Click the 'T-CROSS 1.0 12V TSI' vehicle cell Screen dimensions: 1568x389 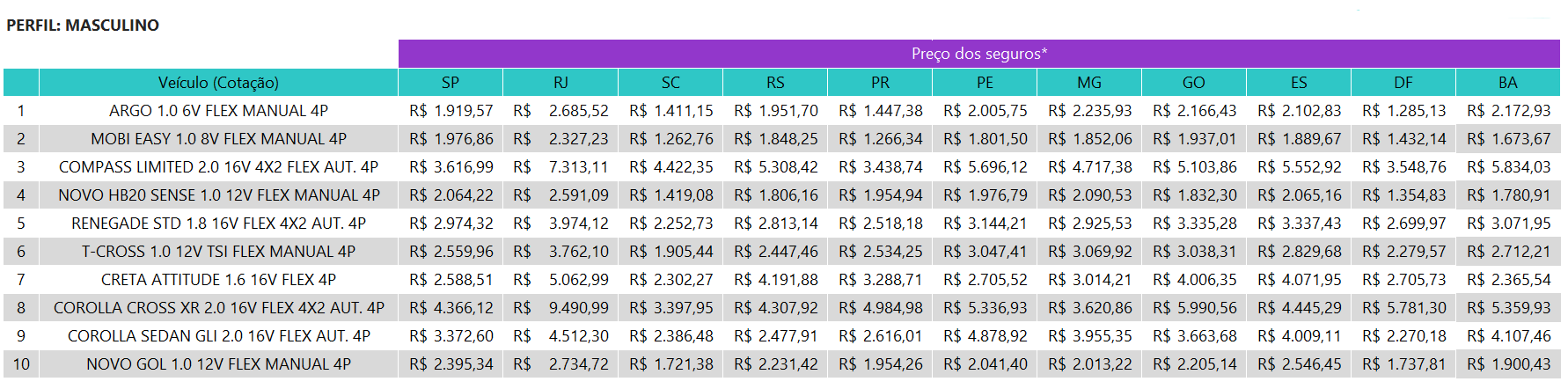pyautogui.click(x=218, y=252)
